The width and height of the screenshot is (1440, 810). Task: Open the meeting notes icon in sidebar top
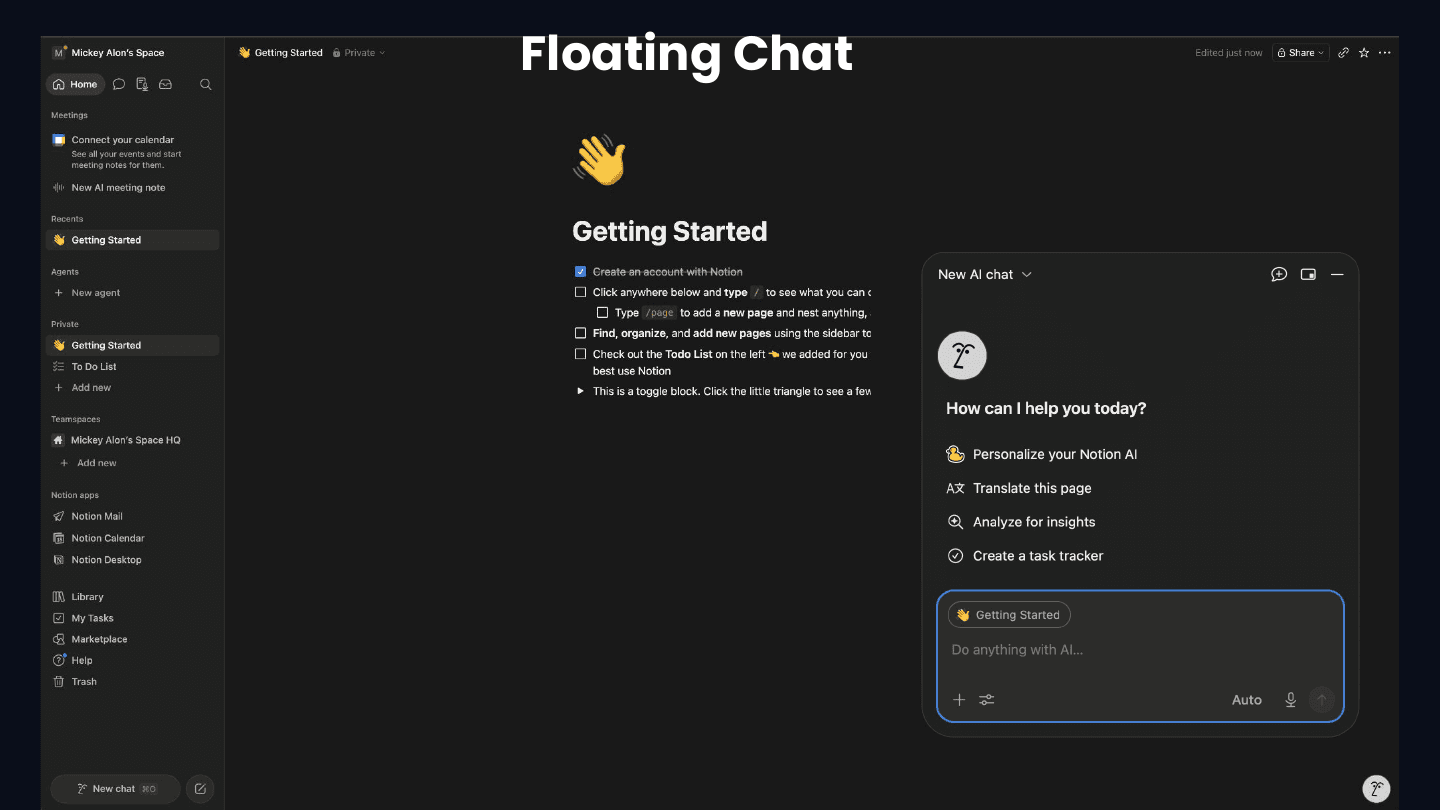pos(142,85)
